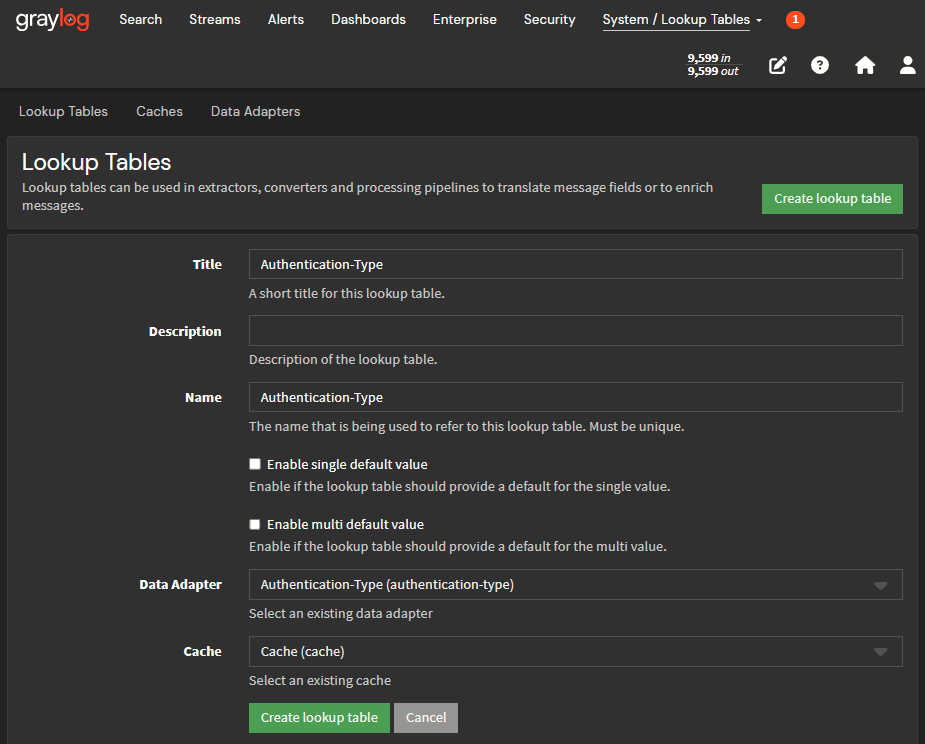Switch to the Data Adapters tab
The image size is (925, 744).
pyautogui.click(x=255, y=112)
